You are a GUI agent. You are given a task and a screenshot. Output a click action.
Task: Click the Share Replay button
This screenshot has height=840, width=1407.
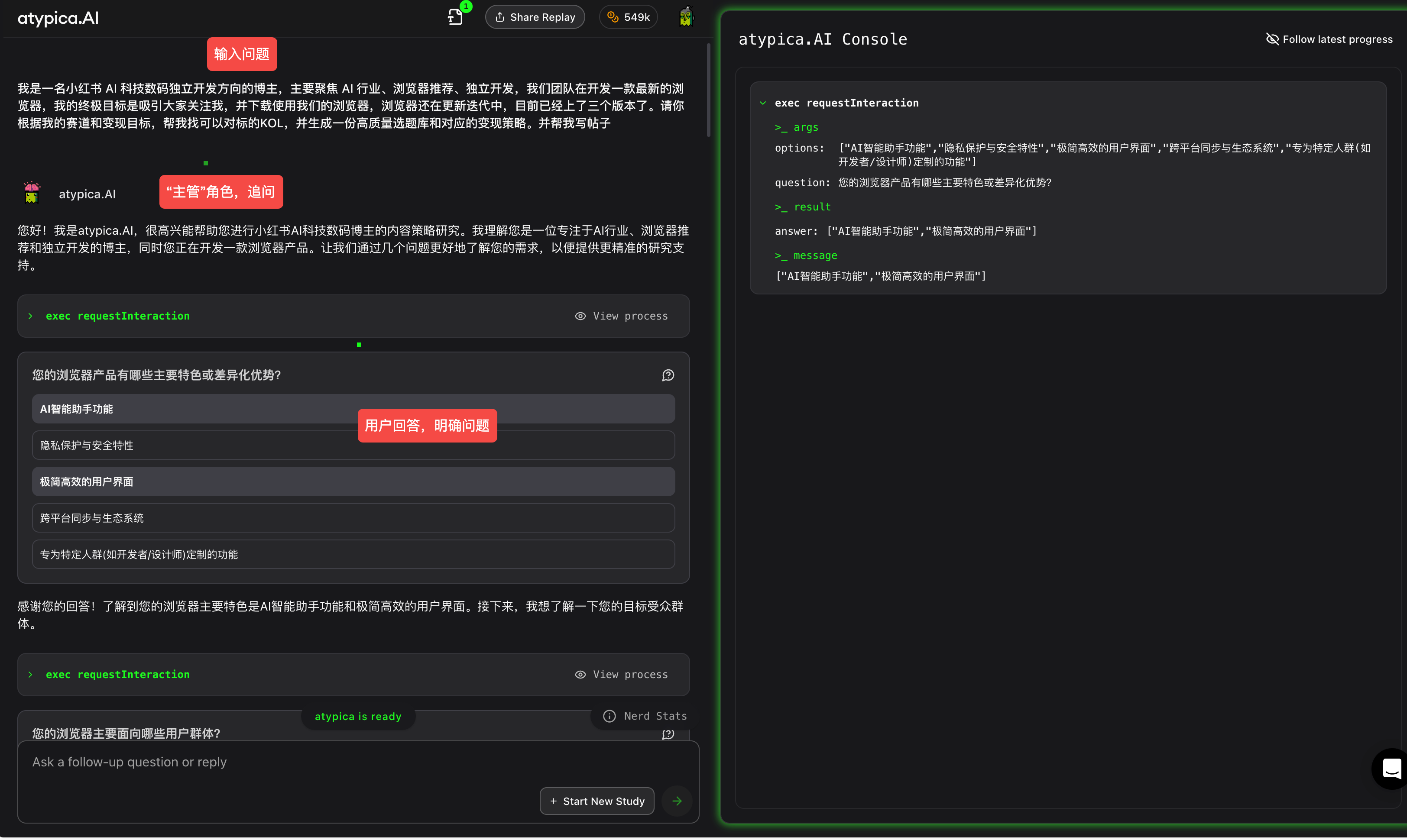coord(535,17)
